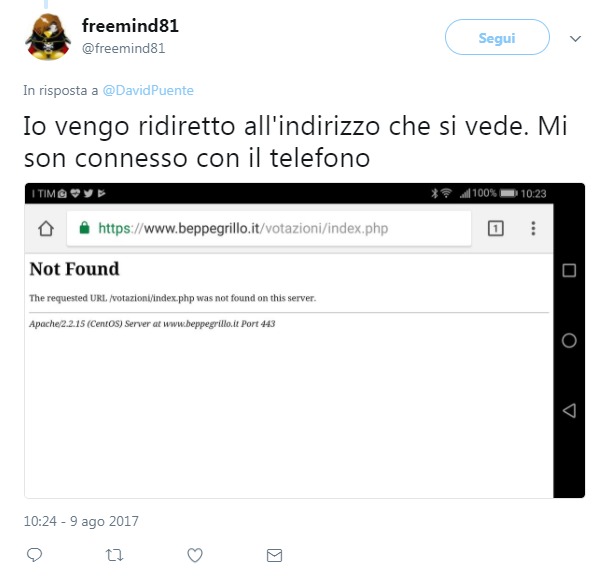
Task: Tap the Android home circle button
Action: [569, 341]
